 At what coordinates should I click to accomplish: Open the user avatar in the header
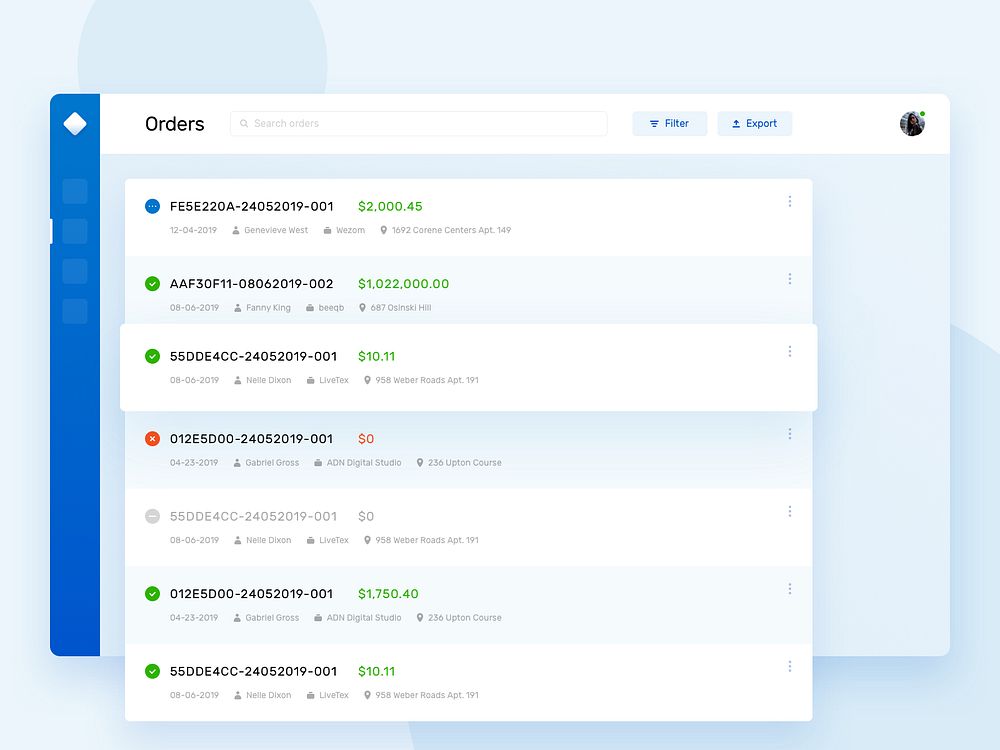click(x=912, y=124)
